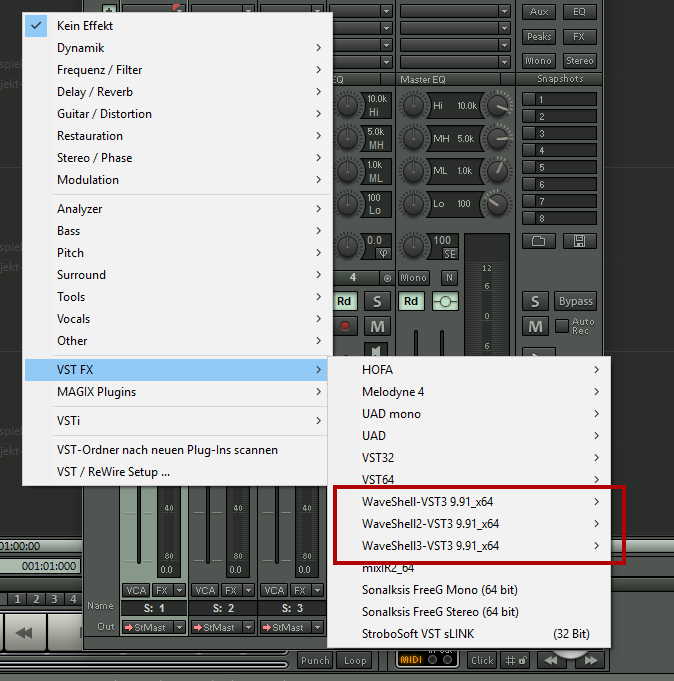Click the save snapshot floppy disk icon
Viewport: 674px width, 681px height.
pos(579,241)
